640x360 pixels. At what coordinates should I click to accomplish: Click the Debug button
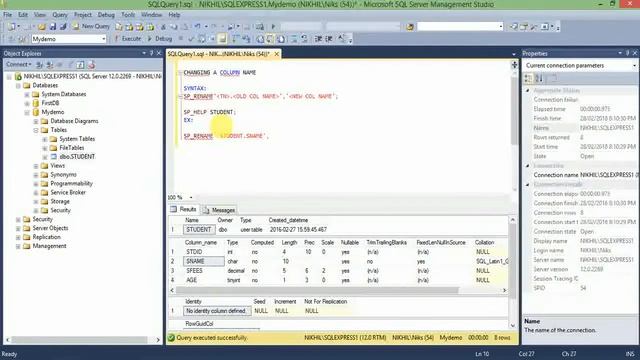click(160, 39)
